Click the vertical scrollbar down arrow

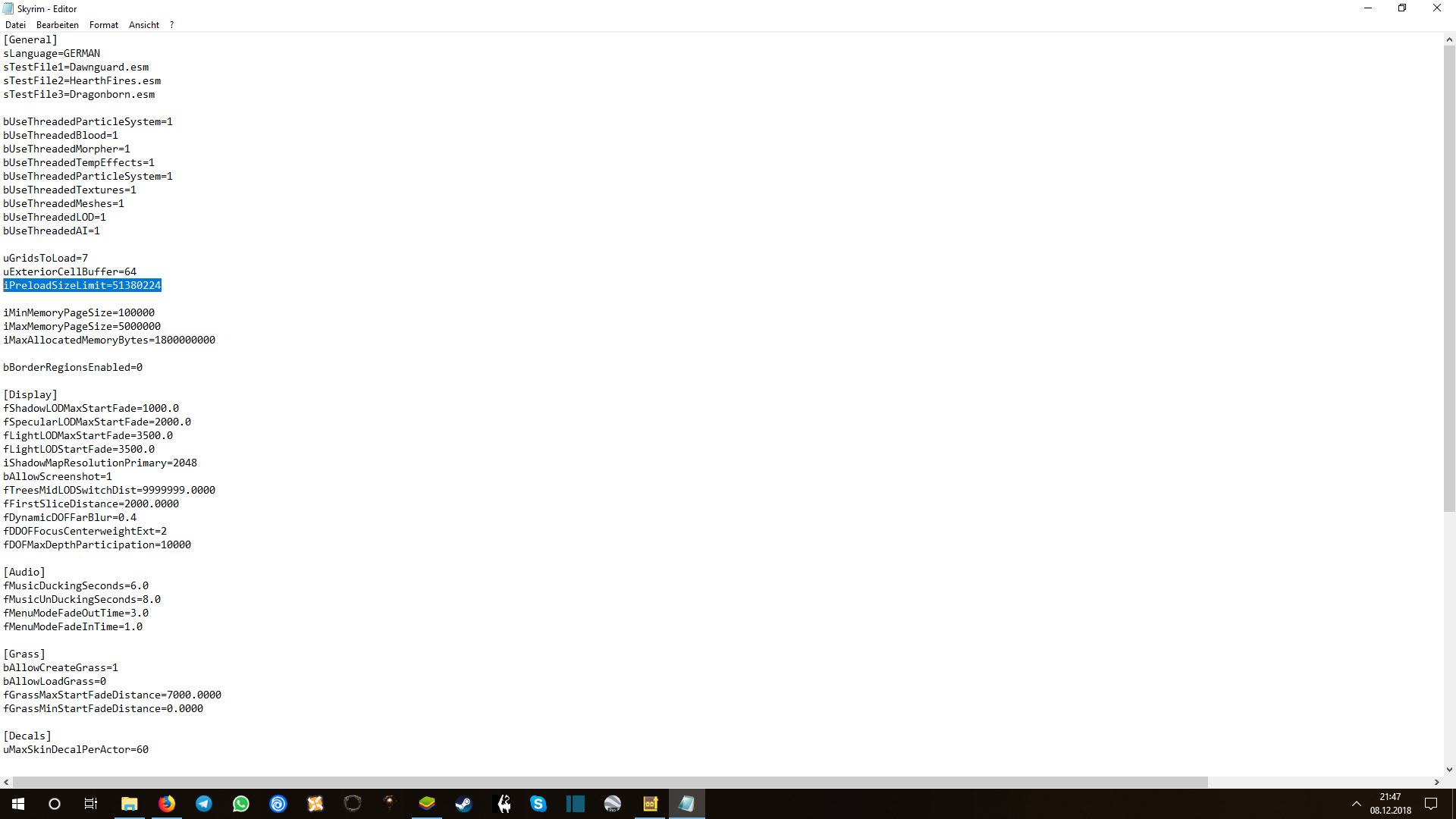click(x=1449, y=769)
